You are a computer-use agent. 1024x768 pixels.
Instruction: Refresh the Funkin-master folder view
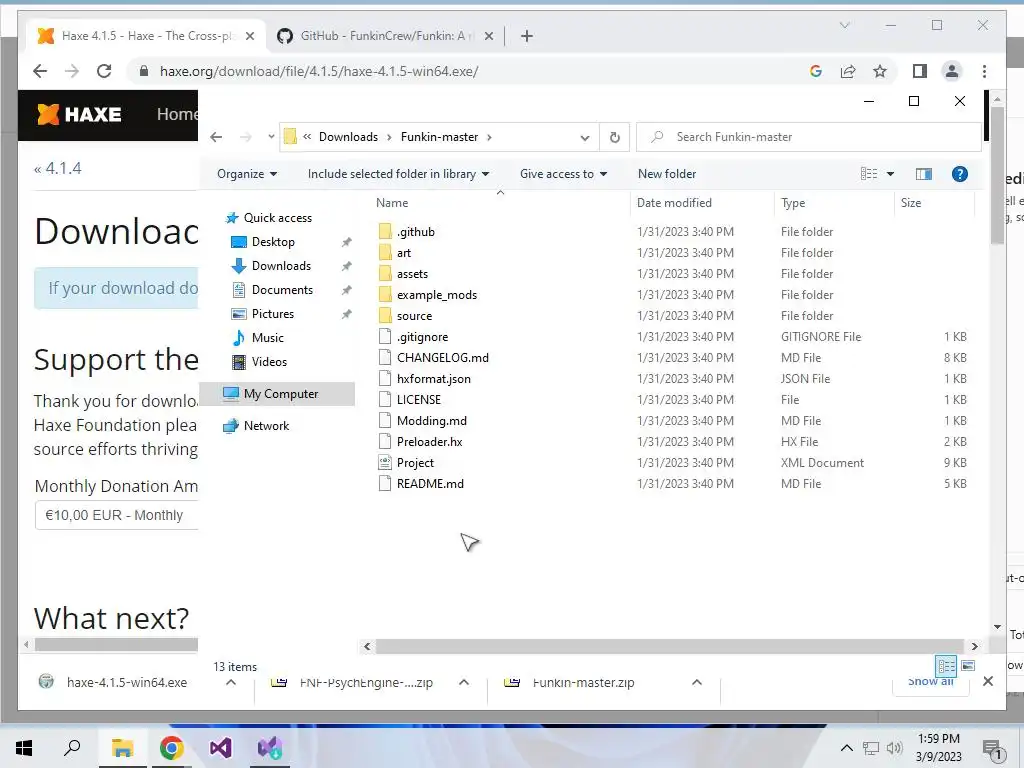pyautogui.click(x=615, y=138)
